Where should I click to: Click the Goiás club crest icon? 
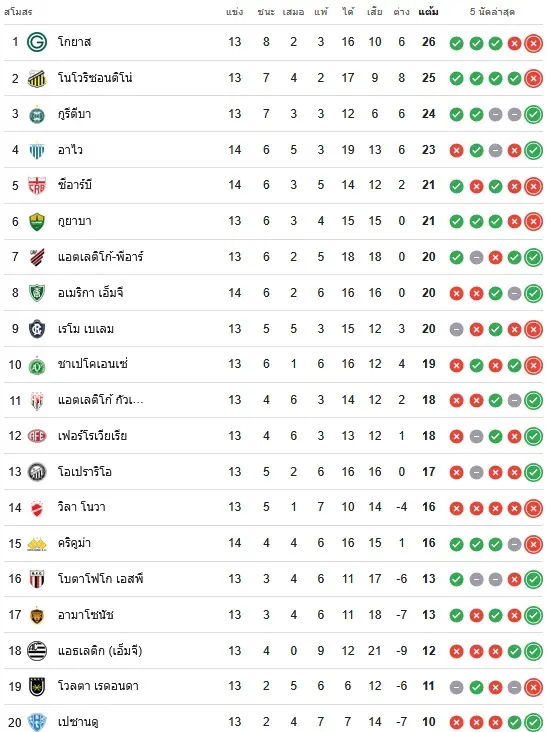click(x=37, y=42)
